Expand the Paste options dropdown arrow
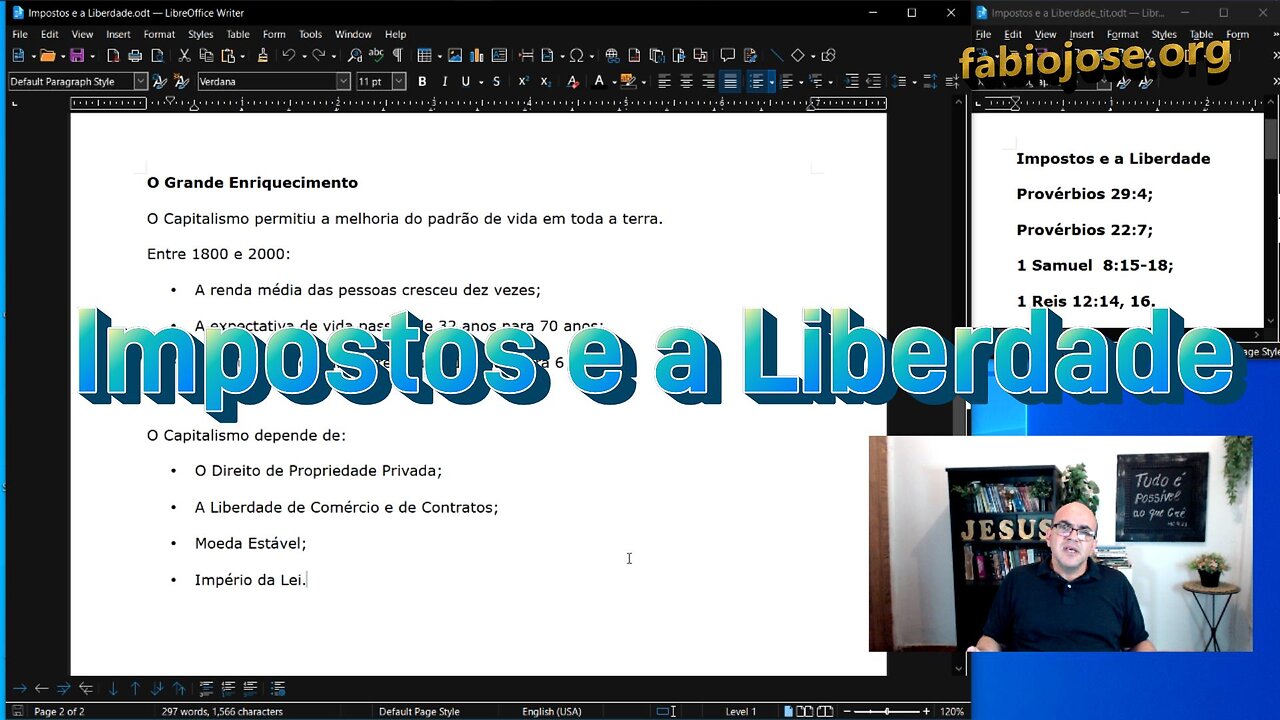The image size is (1280, 720). tap(242, 56)
